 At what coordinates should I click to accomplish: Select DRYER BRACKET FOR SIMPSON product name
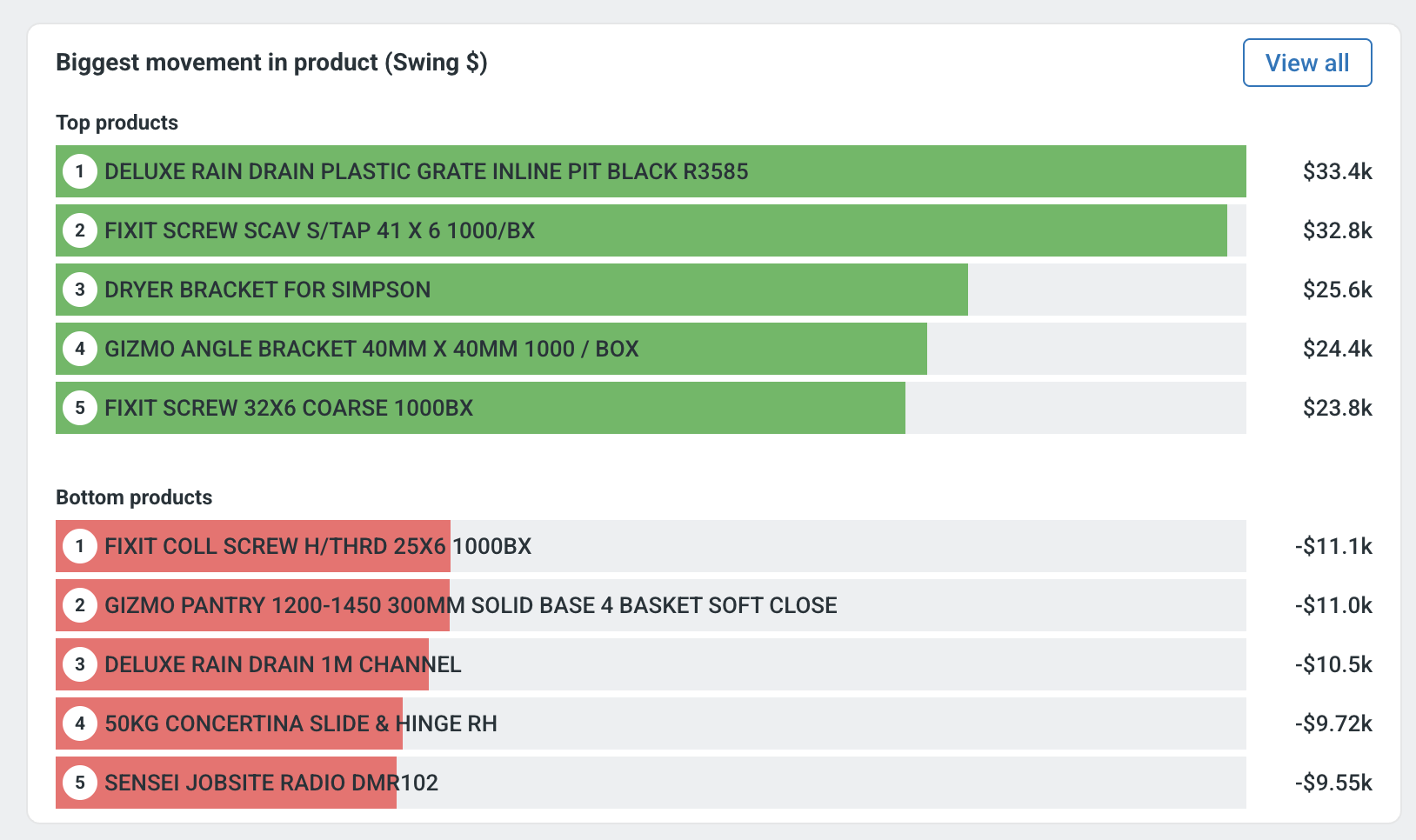click(267, 290)
